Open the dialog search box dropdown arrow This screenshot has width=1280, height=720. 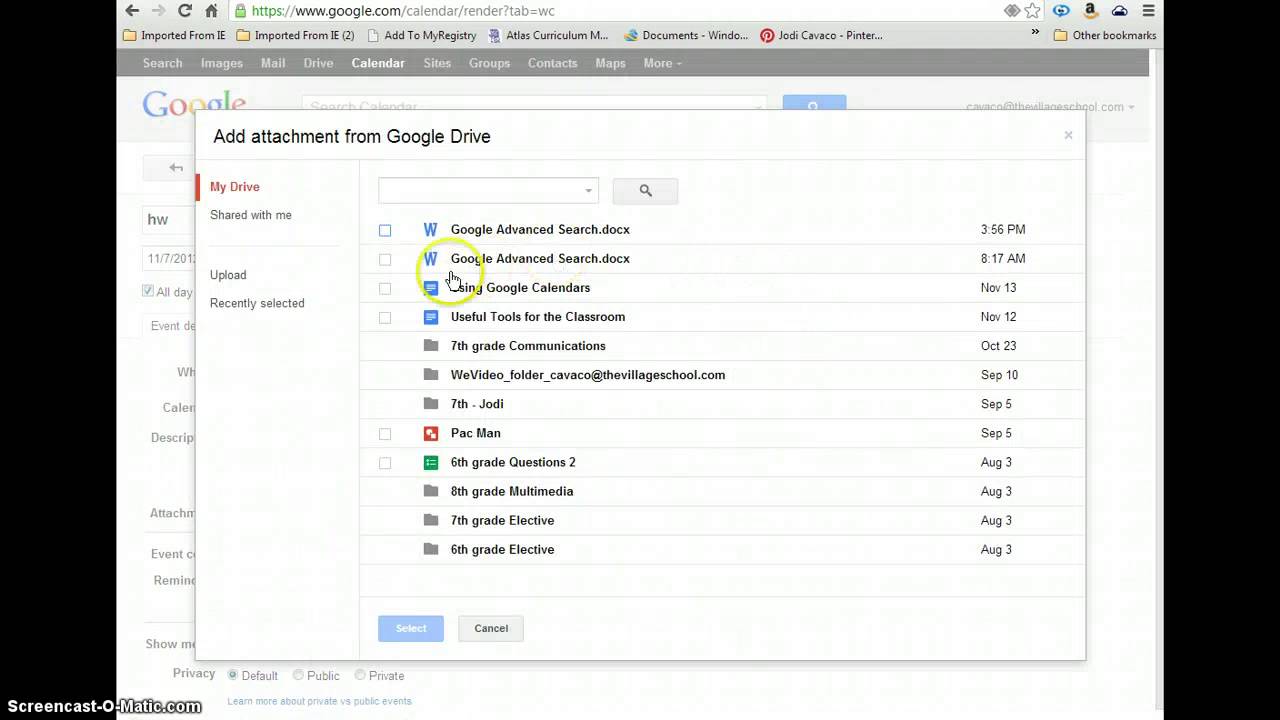(588, 190)
